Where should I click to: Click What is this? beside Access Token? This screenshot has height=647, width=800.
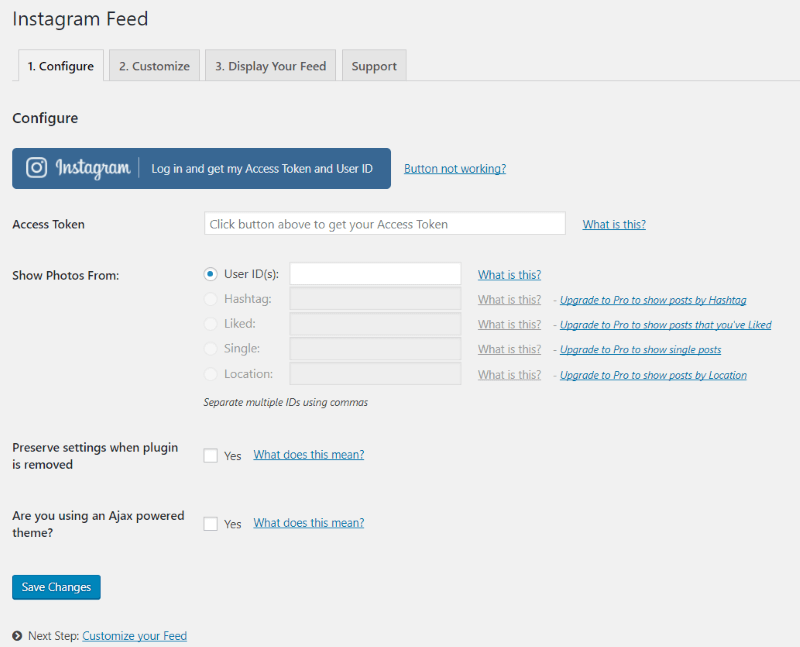tap(614, 224)
